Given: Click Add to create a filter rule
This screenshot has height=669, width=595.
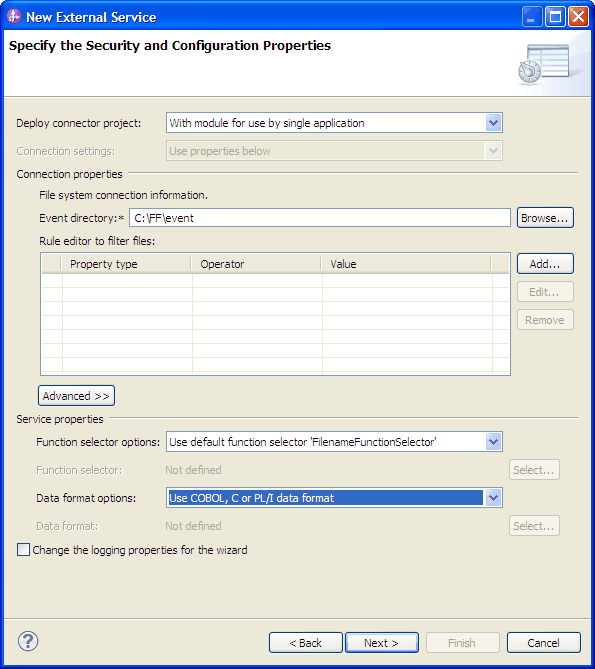Looking at the screenshot, I should pos(545,264).
